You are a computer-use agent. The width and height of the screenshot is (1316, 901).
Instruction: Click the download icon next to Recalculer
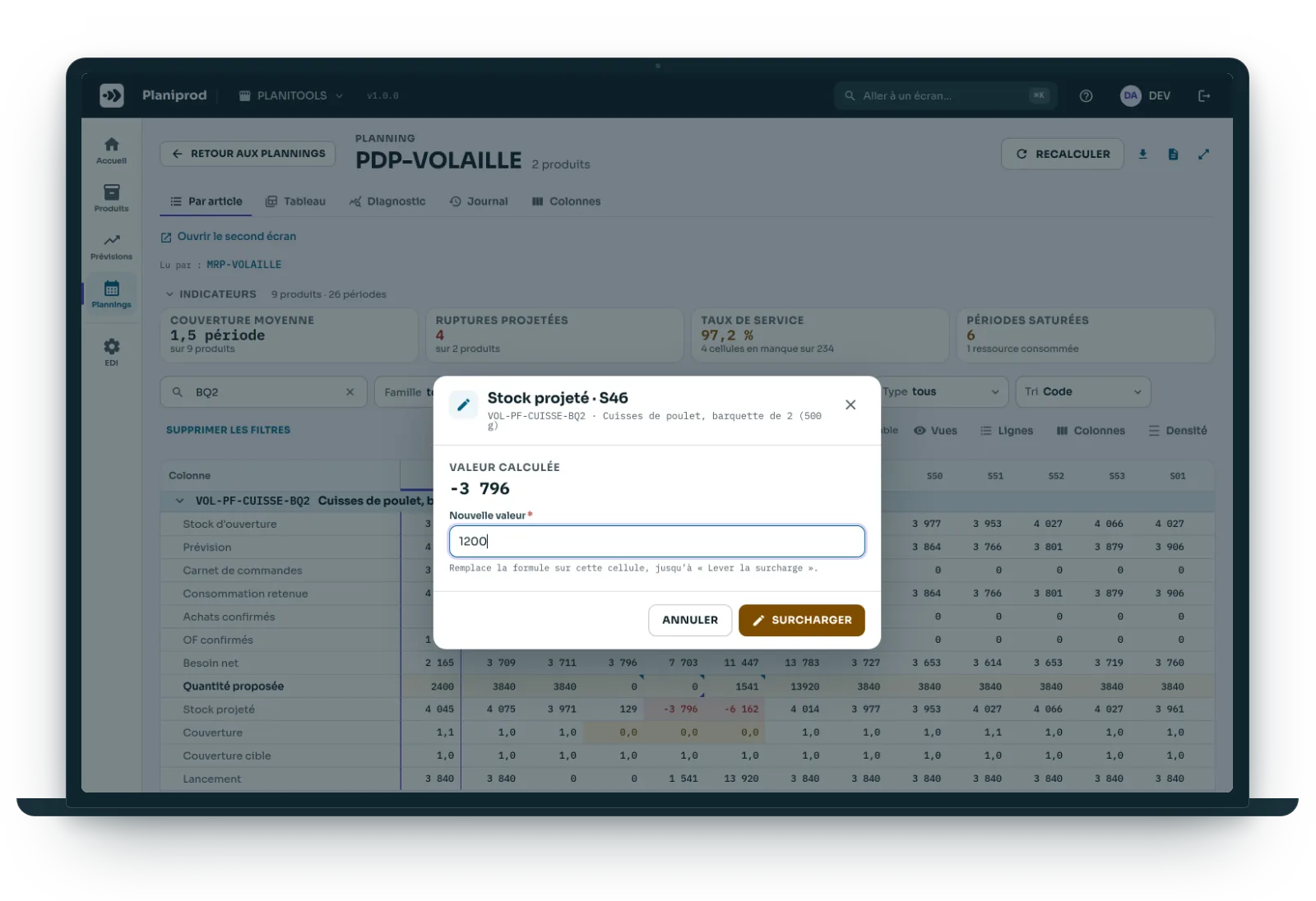[1142, 154]
